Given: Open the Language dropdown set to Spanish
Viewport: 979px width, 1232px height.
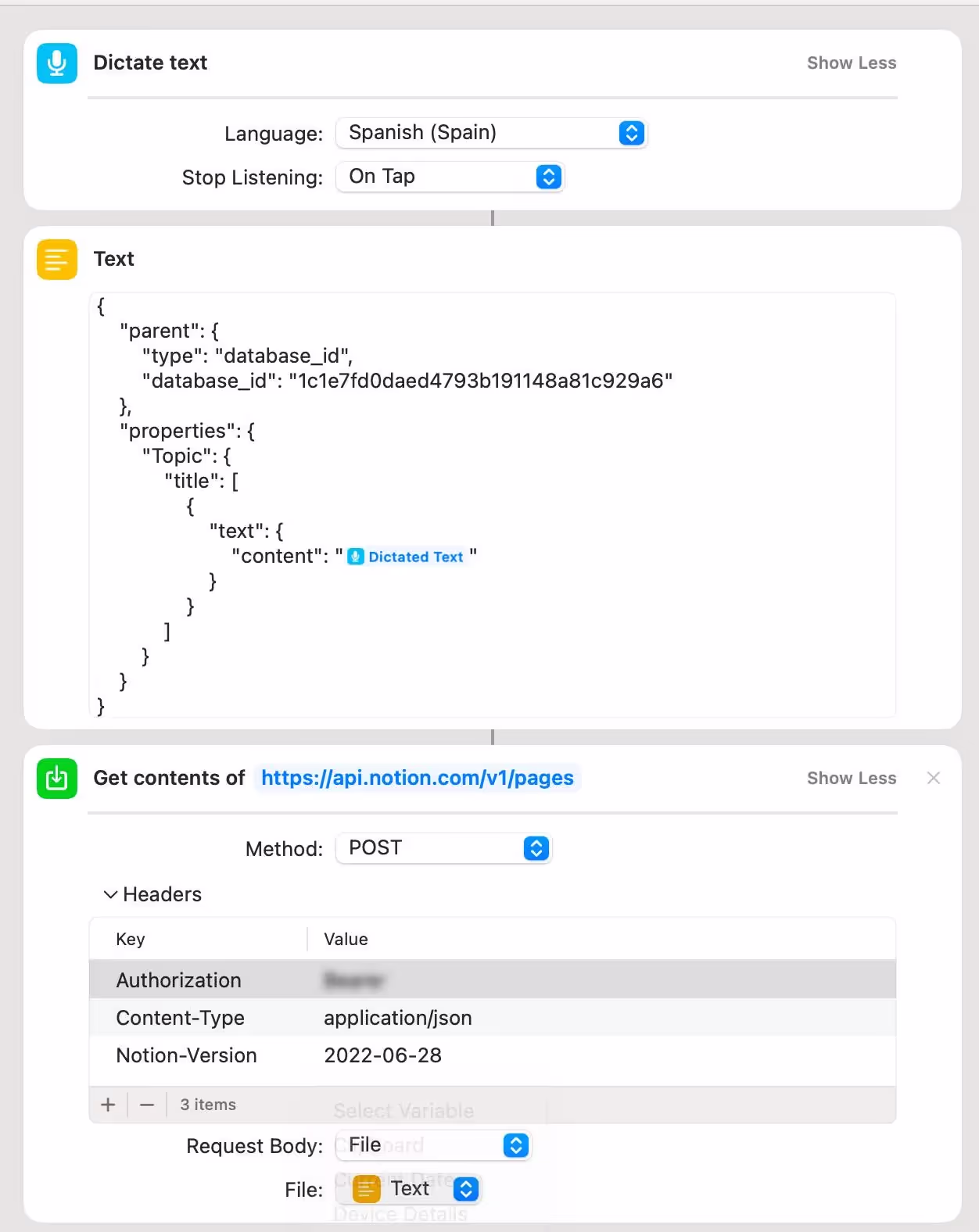Looking at the screenshot, I should coord(491,133).
